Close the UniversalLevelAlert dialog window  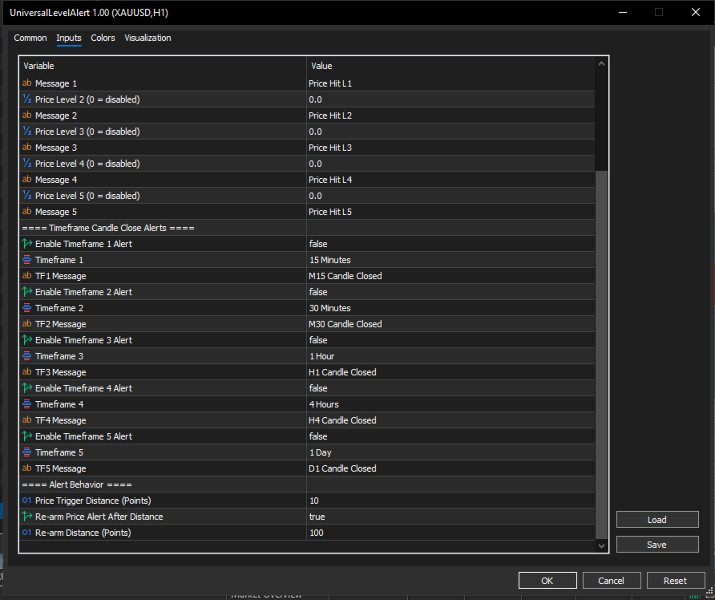point(696,12)
